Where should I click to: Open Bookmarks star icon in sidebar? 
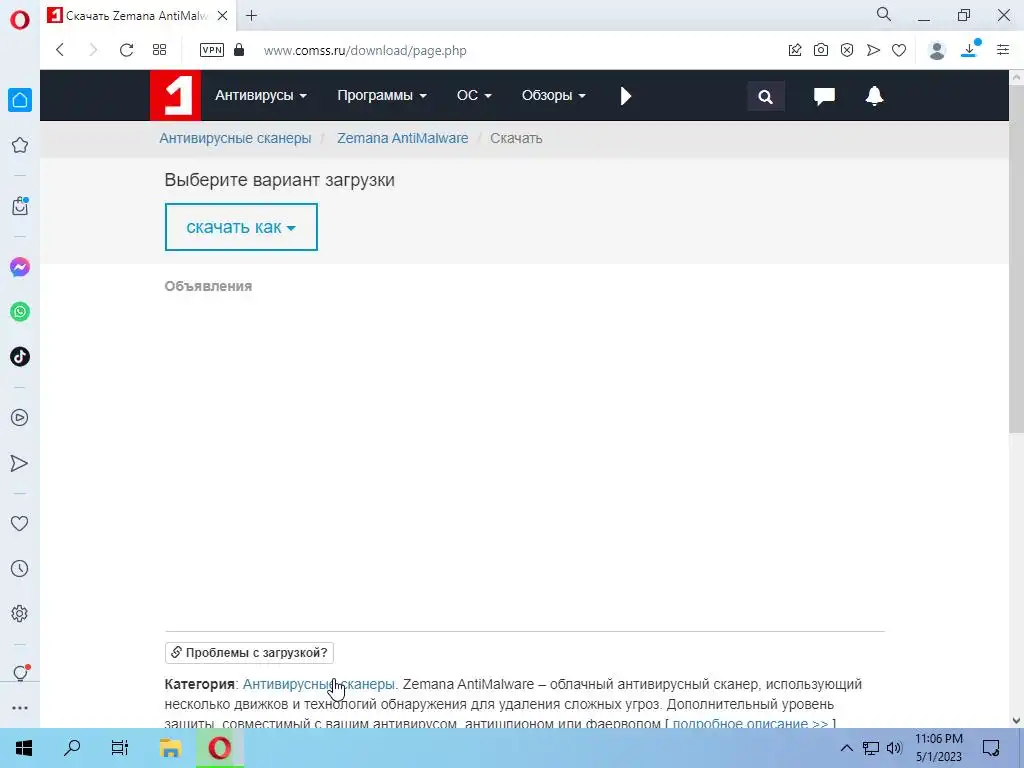point(20,145)
